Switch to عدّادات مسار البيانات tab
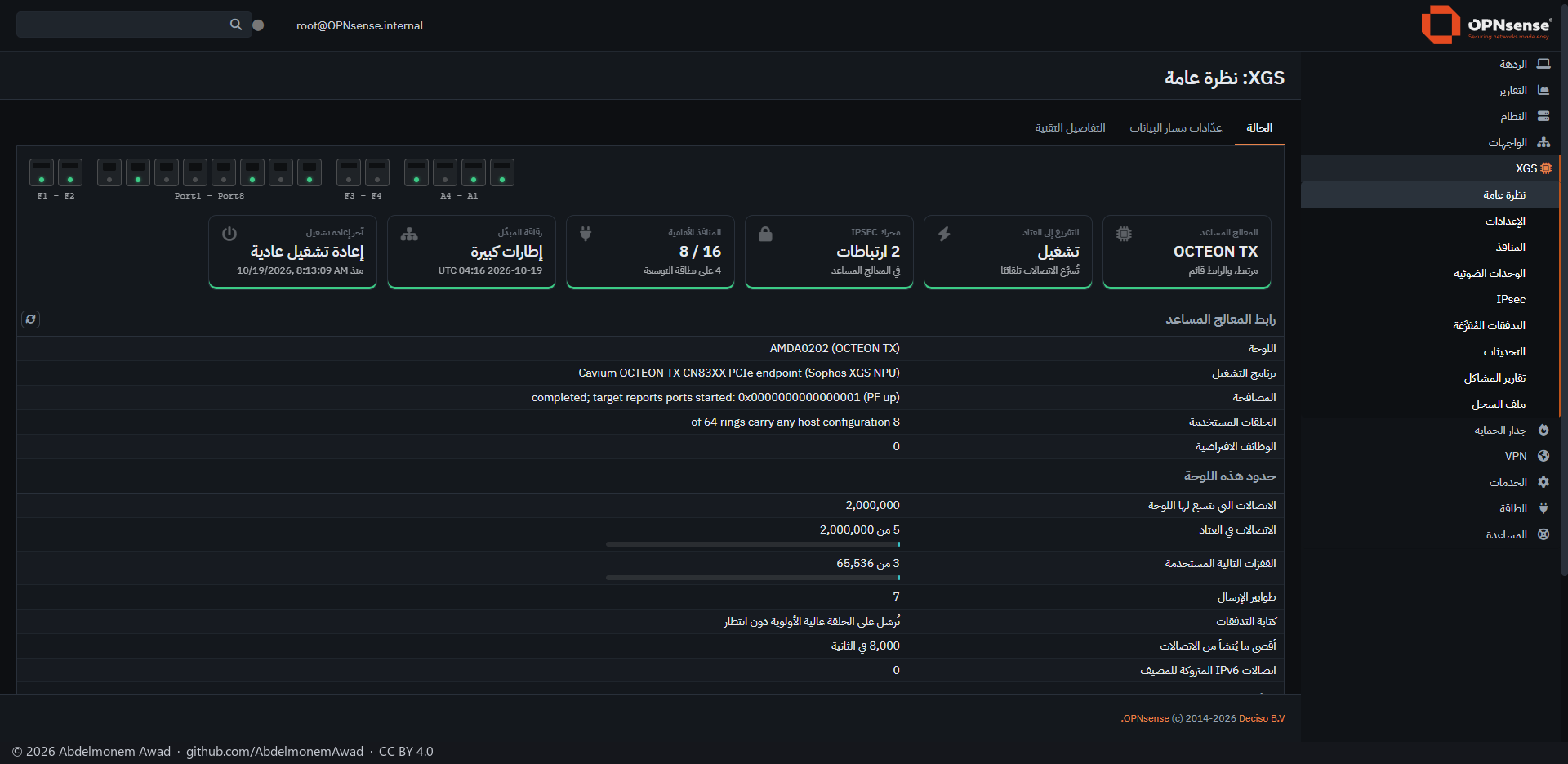Screen dimensions: 1568x764 click(x=1176, y=127)
